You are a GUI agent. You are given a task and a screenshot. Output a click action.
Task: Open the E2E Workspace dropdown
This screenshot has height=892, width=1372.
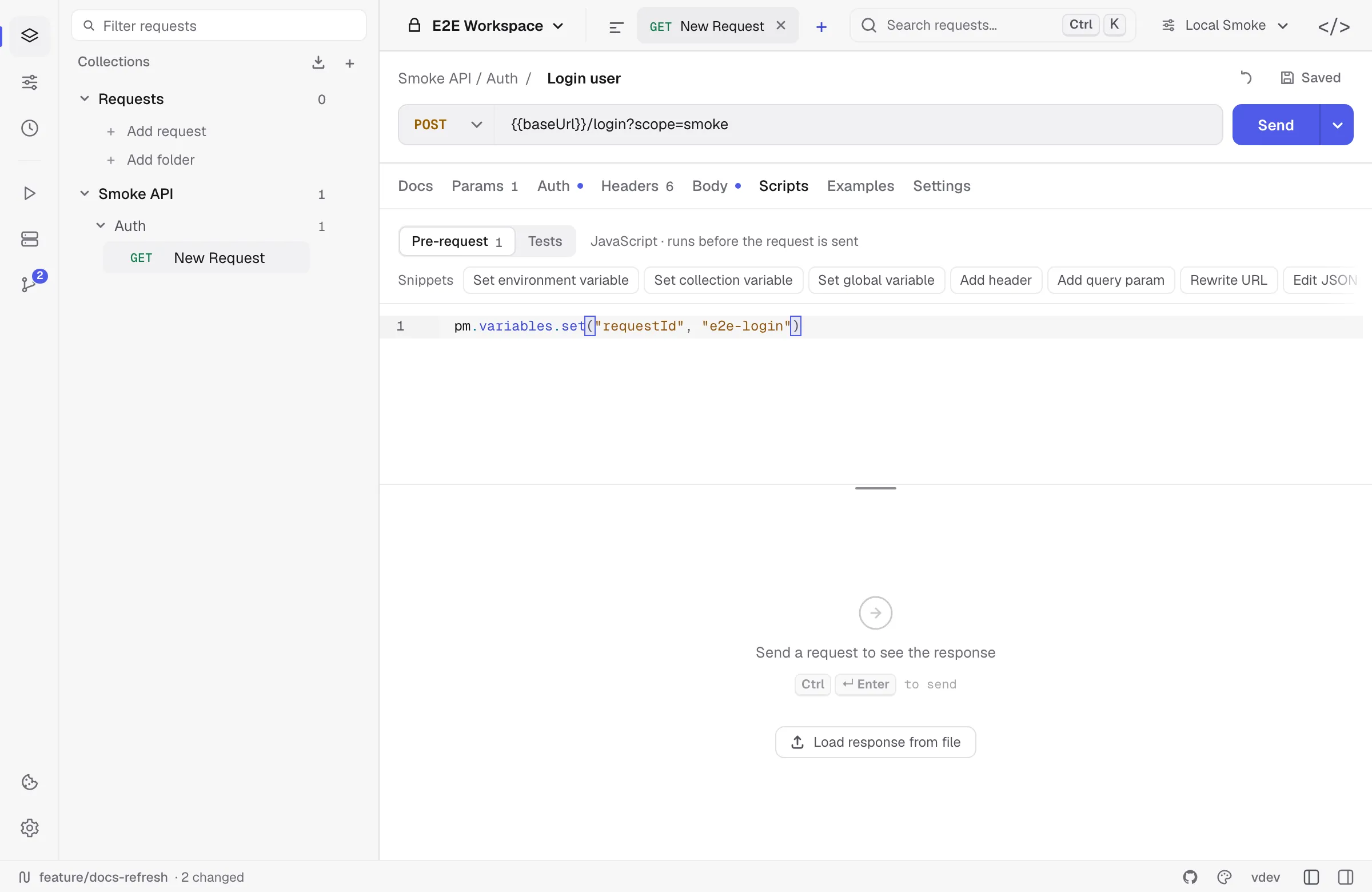[486, 26]
